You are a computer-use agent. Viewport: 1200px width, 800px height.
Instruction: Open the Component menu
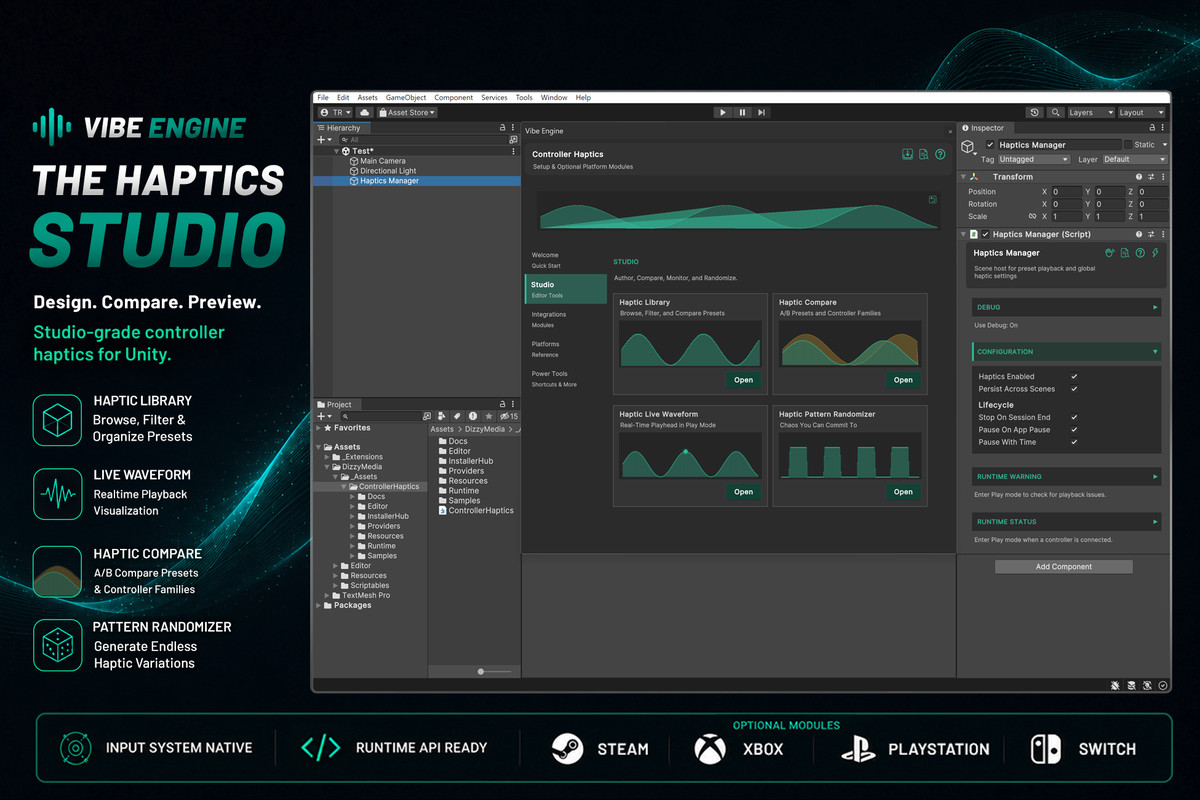point(454,98)
